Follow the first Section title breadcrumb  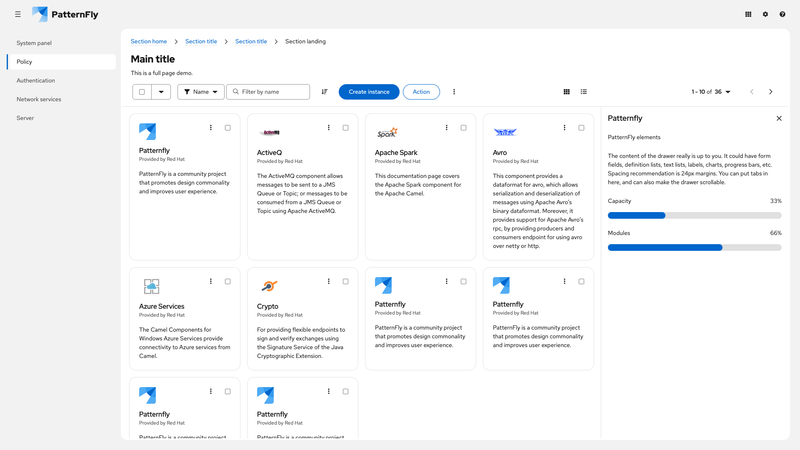(201, 41)
